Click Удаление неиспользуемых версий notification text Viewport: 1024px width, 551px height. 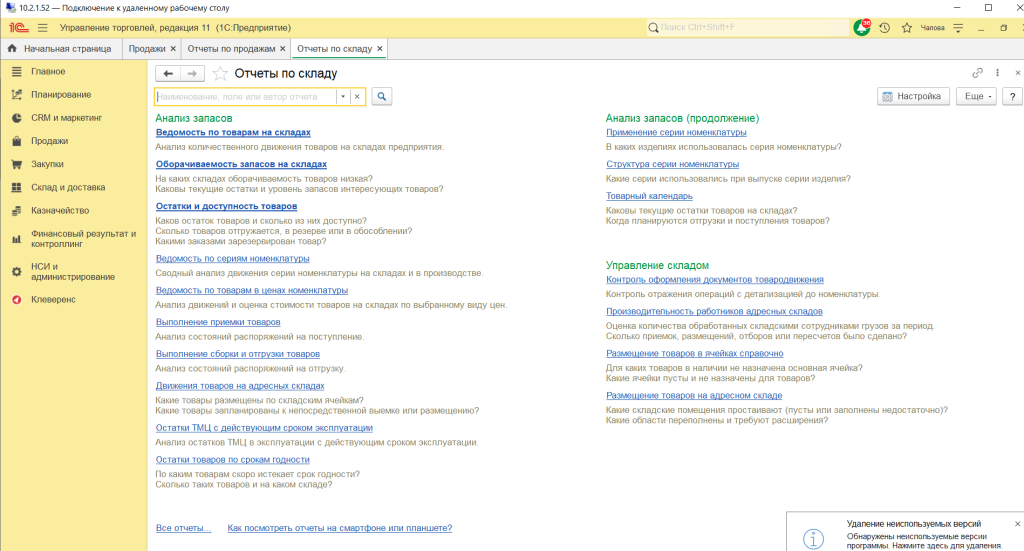(914, 524)
